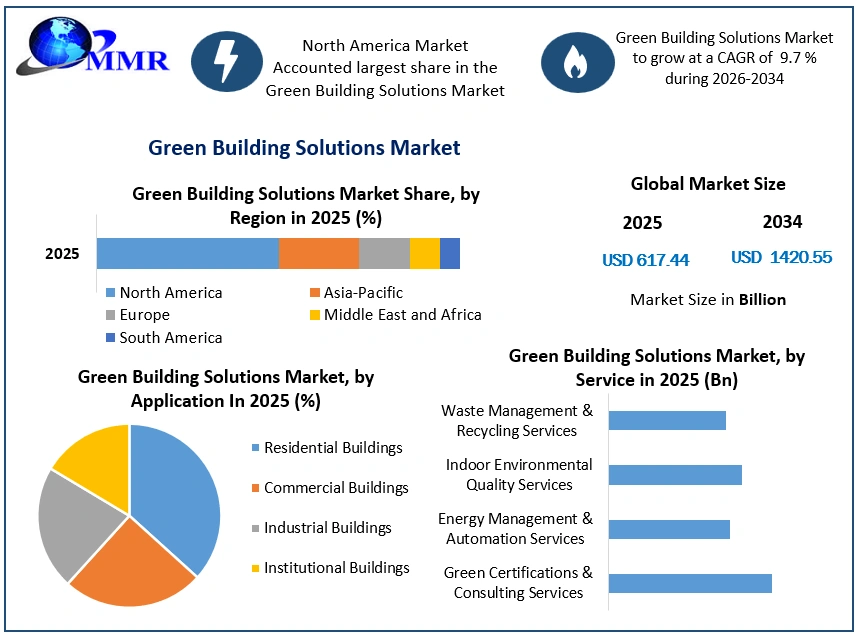Click the 'Commercial Buildings' legend label
This screenshot has height=635, width=858.
pyautogui.click(x=337, y=488)
